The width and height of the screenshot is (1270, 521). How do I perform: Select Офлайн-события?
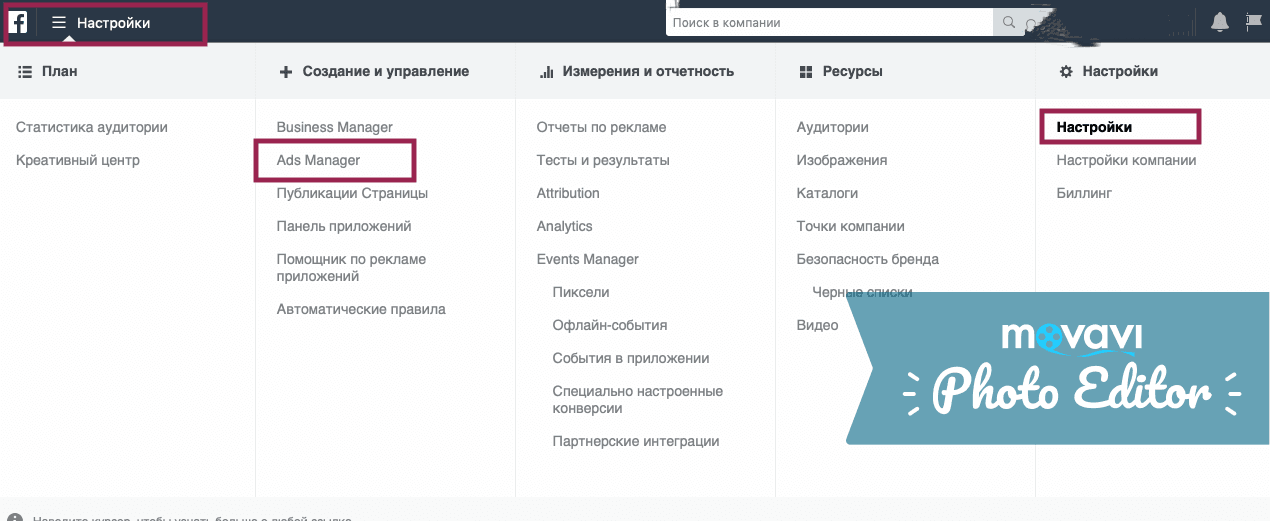click(610, 325)
